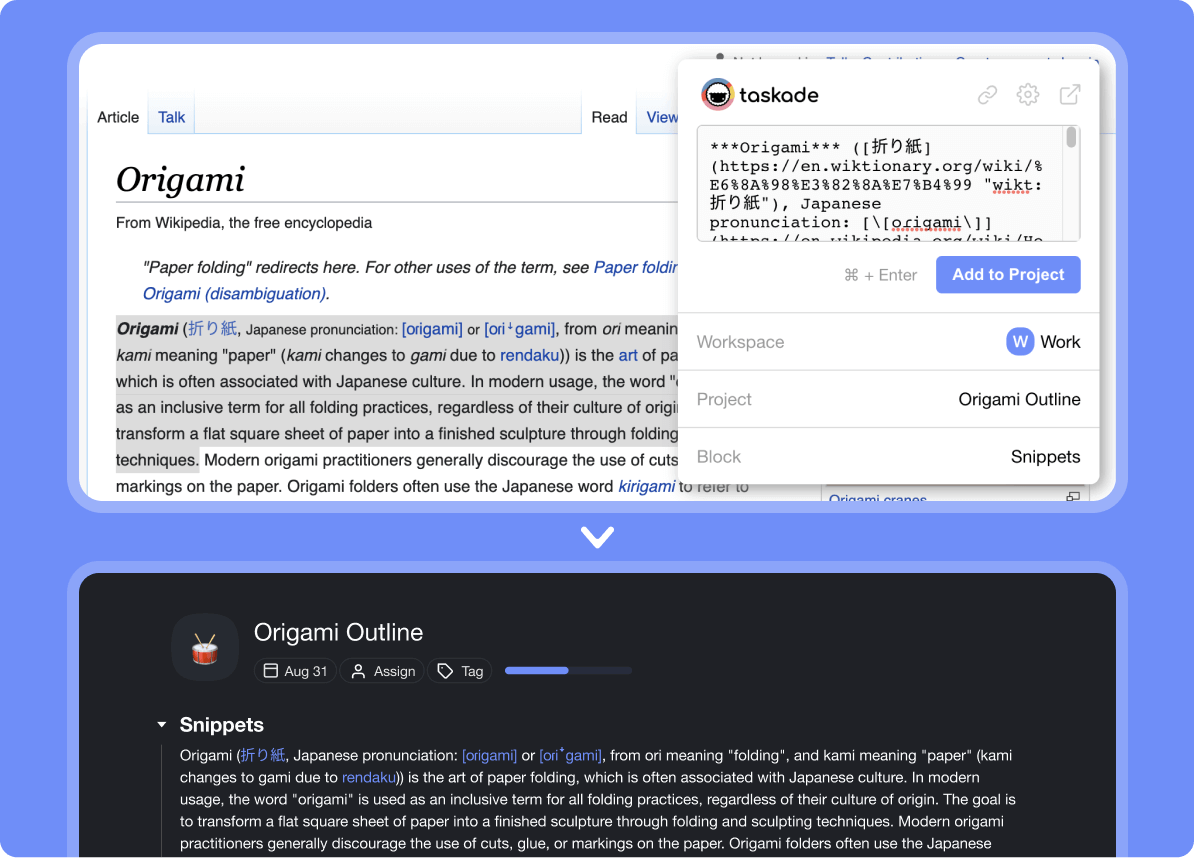Click the snippet text scrollbar

(1071, 138)
